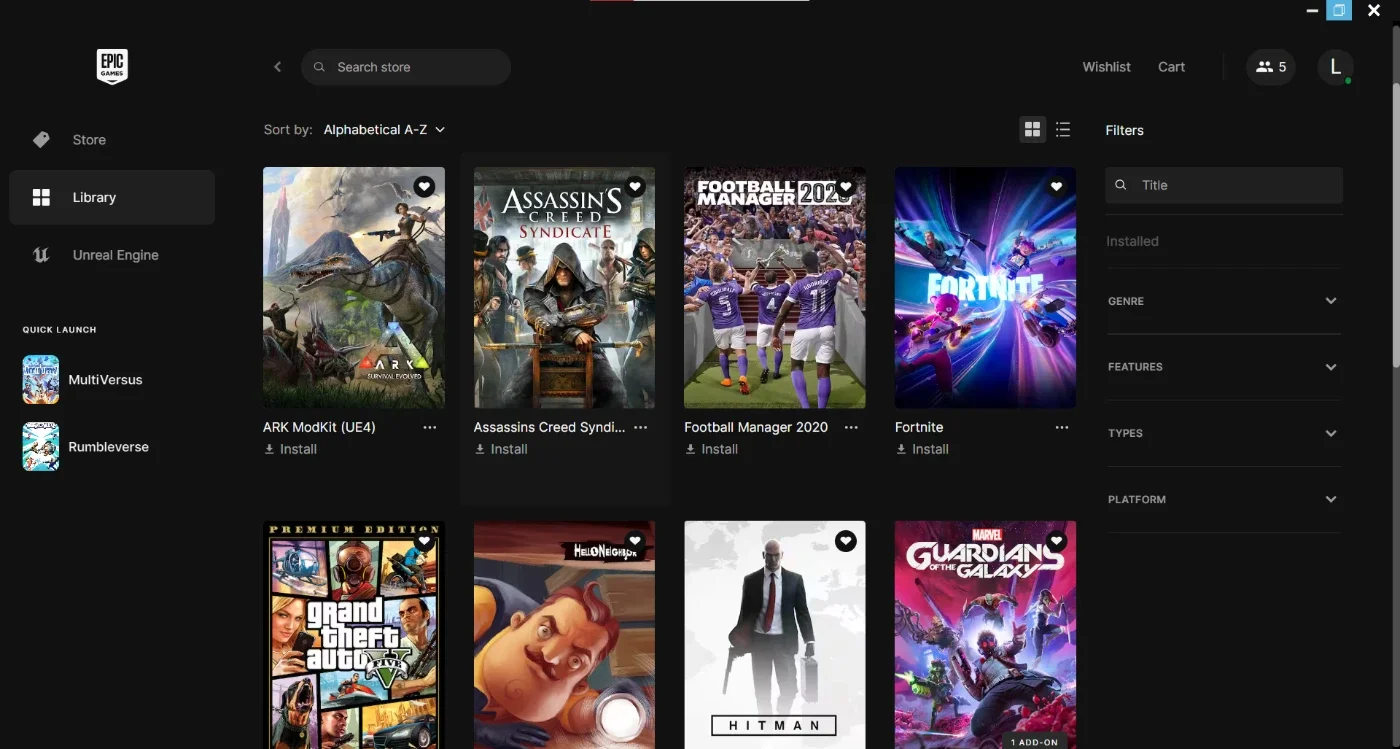Open the friends list icon

click(1271, 67)
